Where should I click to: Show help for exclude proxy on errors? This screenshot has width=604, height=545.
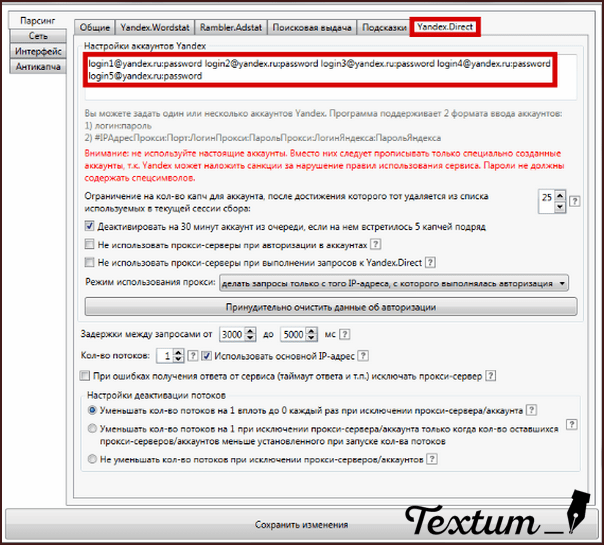[490, 376]
